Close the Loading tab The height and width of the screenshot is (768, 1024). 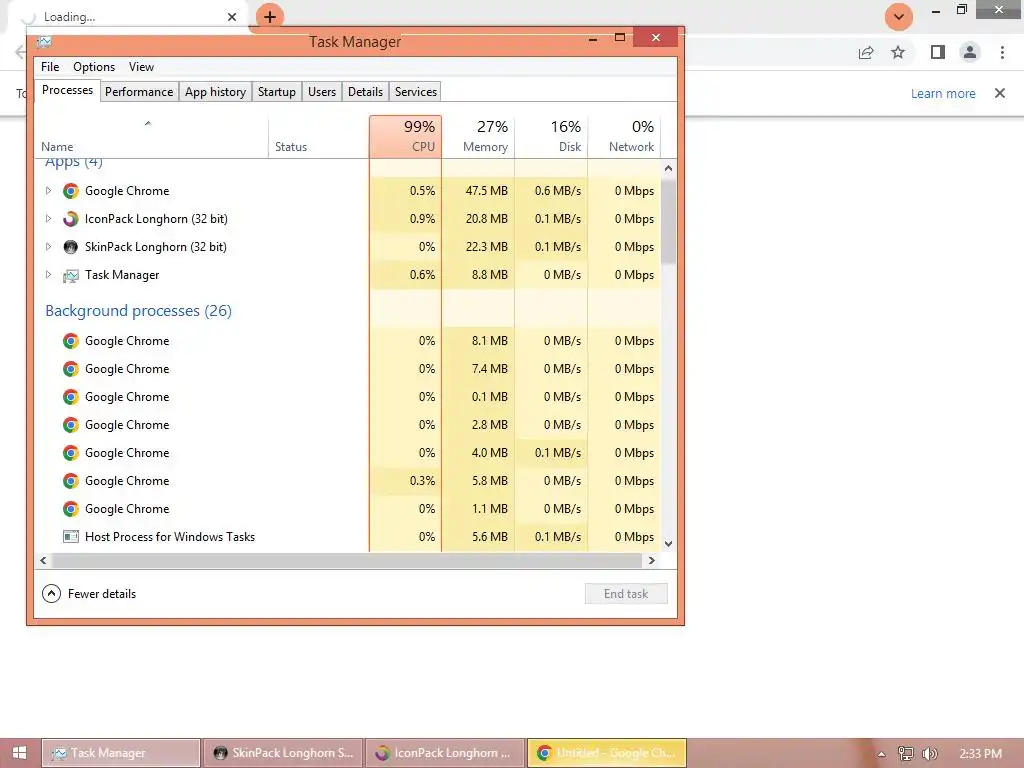click(x=232, y=17)
